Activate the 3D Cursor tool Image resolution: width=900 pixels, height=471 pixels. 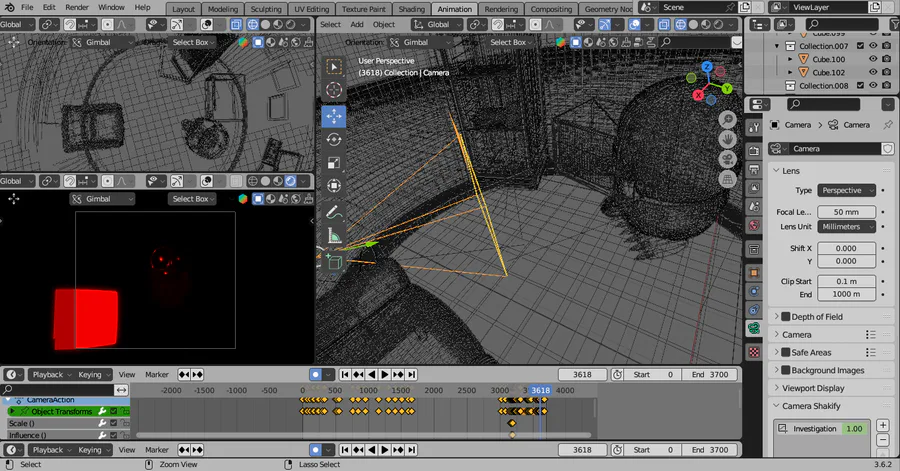333,90
